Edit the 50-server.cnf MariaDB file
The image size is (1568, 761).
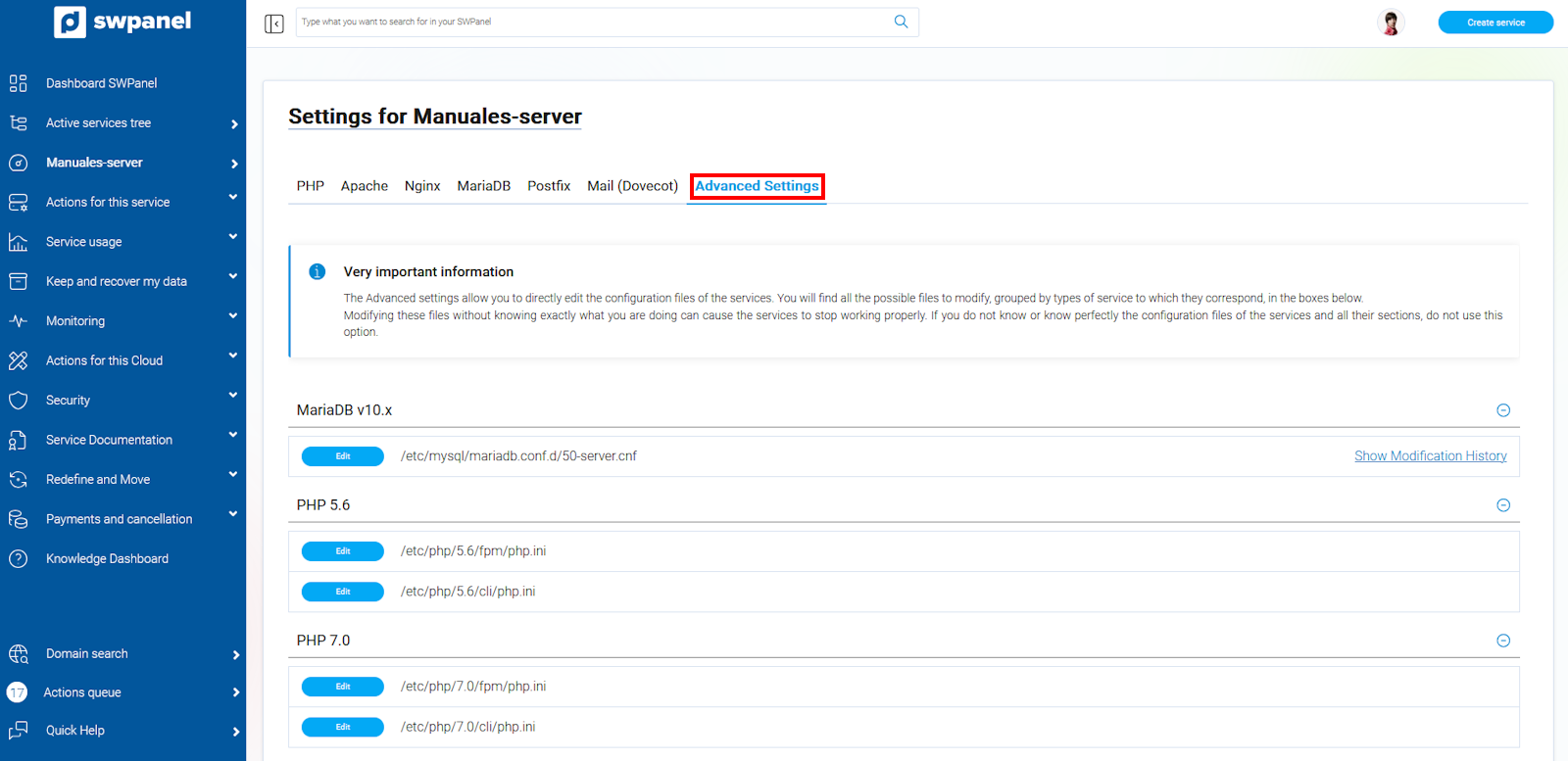(342, 456)
